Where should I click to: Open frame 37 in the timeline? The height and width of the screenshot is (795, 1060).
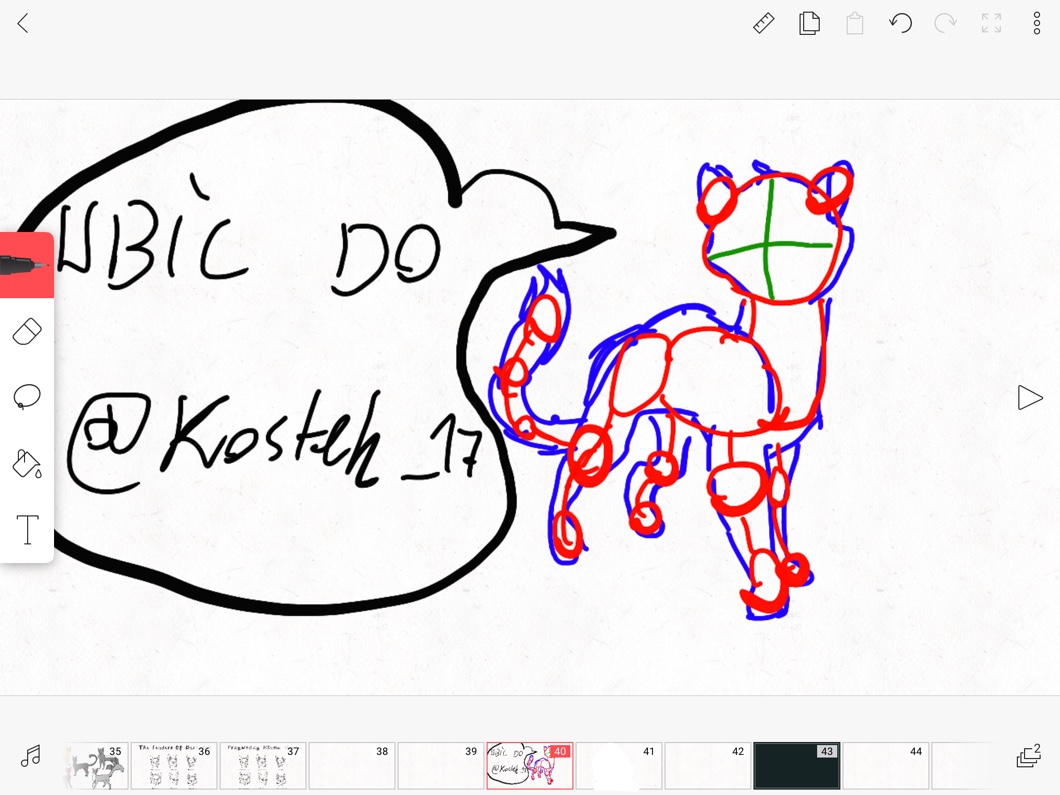[x=262, y=766]
